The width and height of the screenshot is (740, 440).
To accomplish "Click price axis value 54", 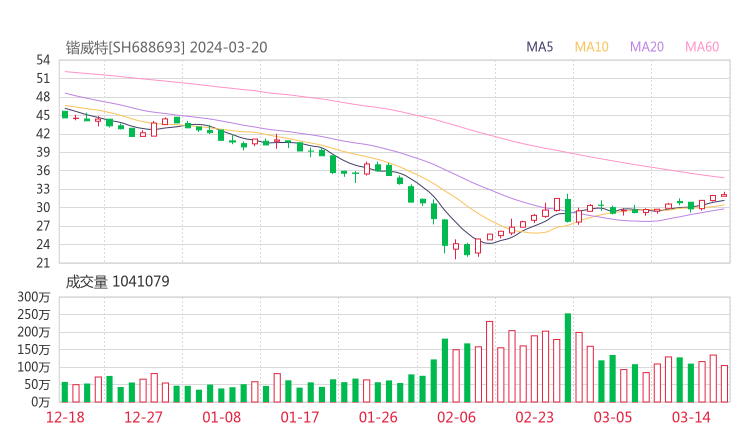I will pyautogui.click(x=43, y=60).
